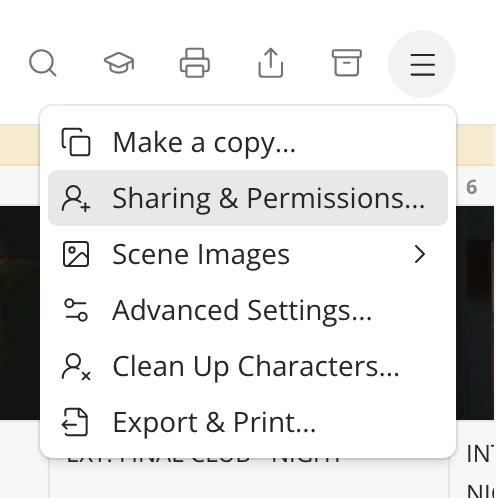496x498 pixels.
Task: Click the archive box icon
Action: click(347, 63)
